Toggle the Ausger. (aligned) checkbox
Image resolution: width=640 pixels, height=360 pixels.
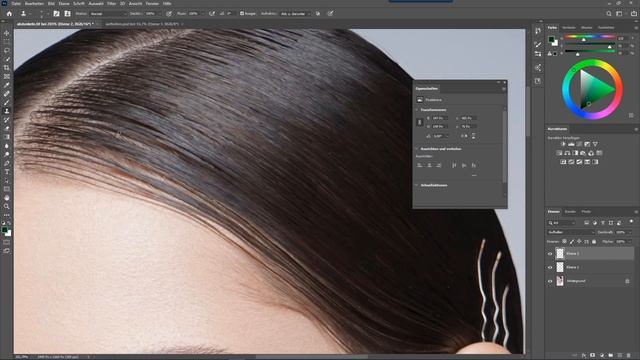pyautogui.click(x=242, y=13)
